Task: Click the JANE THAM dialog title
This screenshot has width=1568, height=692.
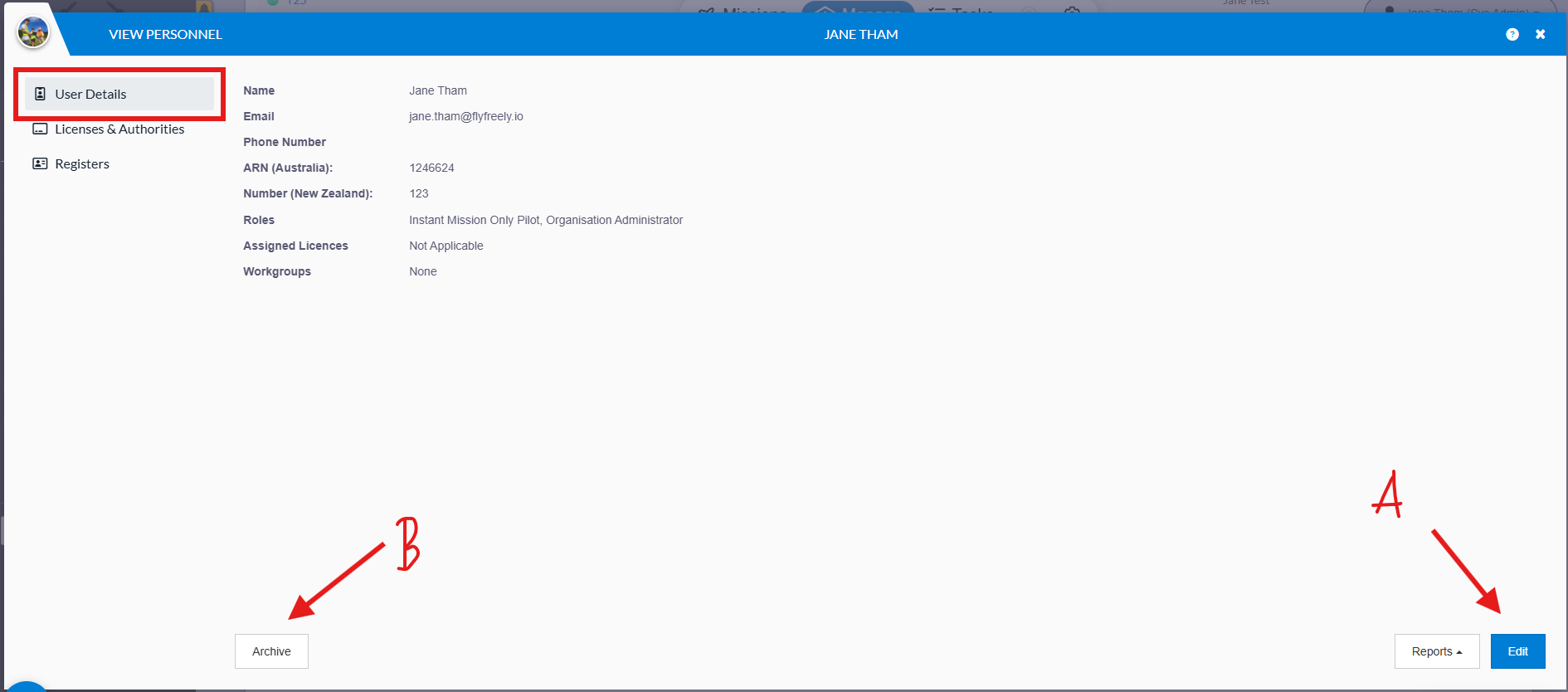Action: point(860,34)
